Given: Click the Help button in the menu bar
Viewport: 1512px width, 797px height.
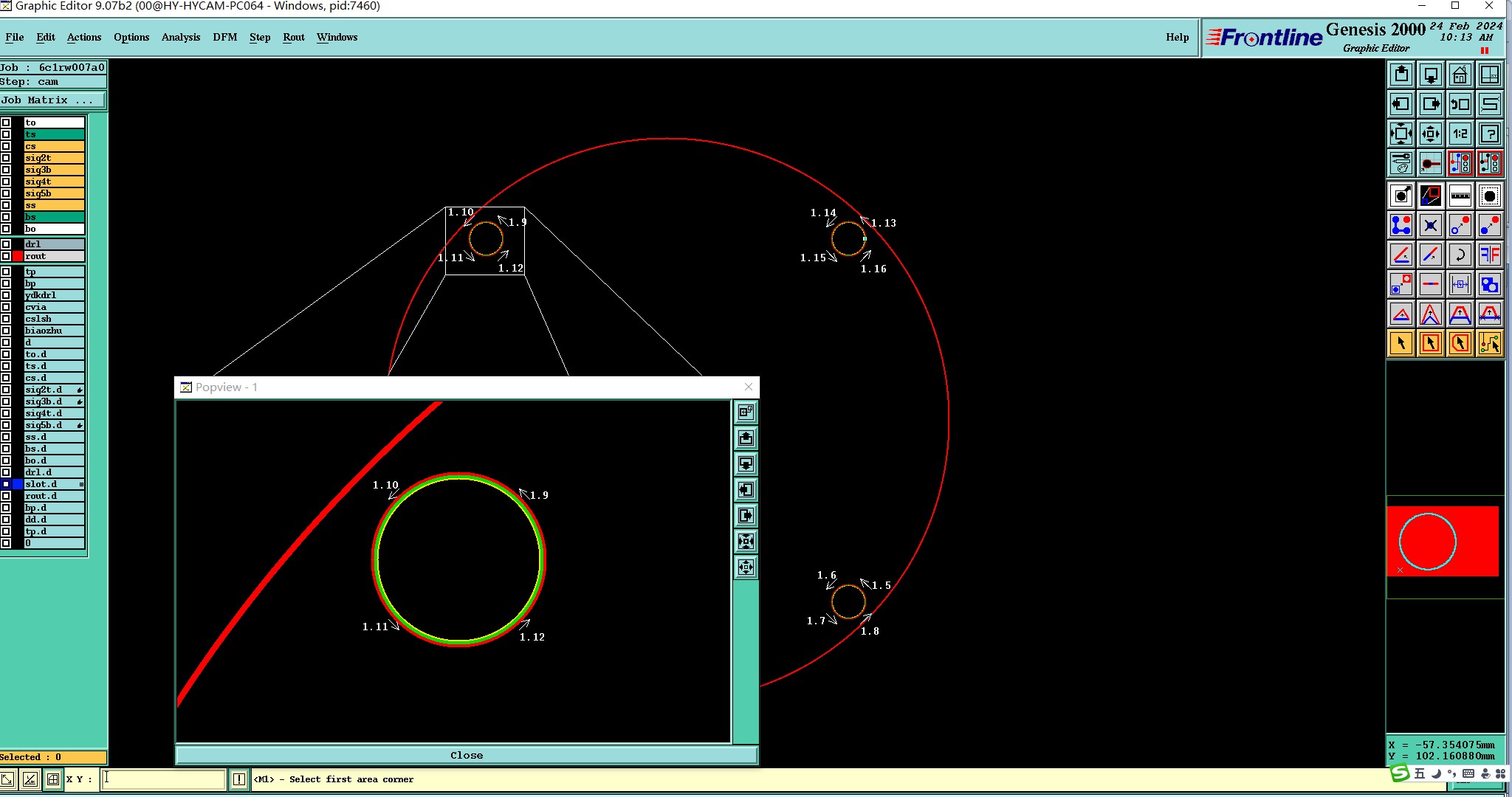Looking at the screenshot, I should pos(1177,37).
